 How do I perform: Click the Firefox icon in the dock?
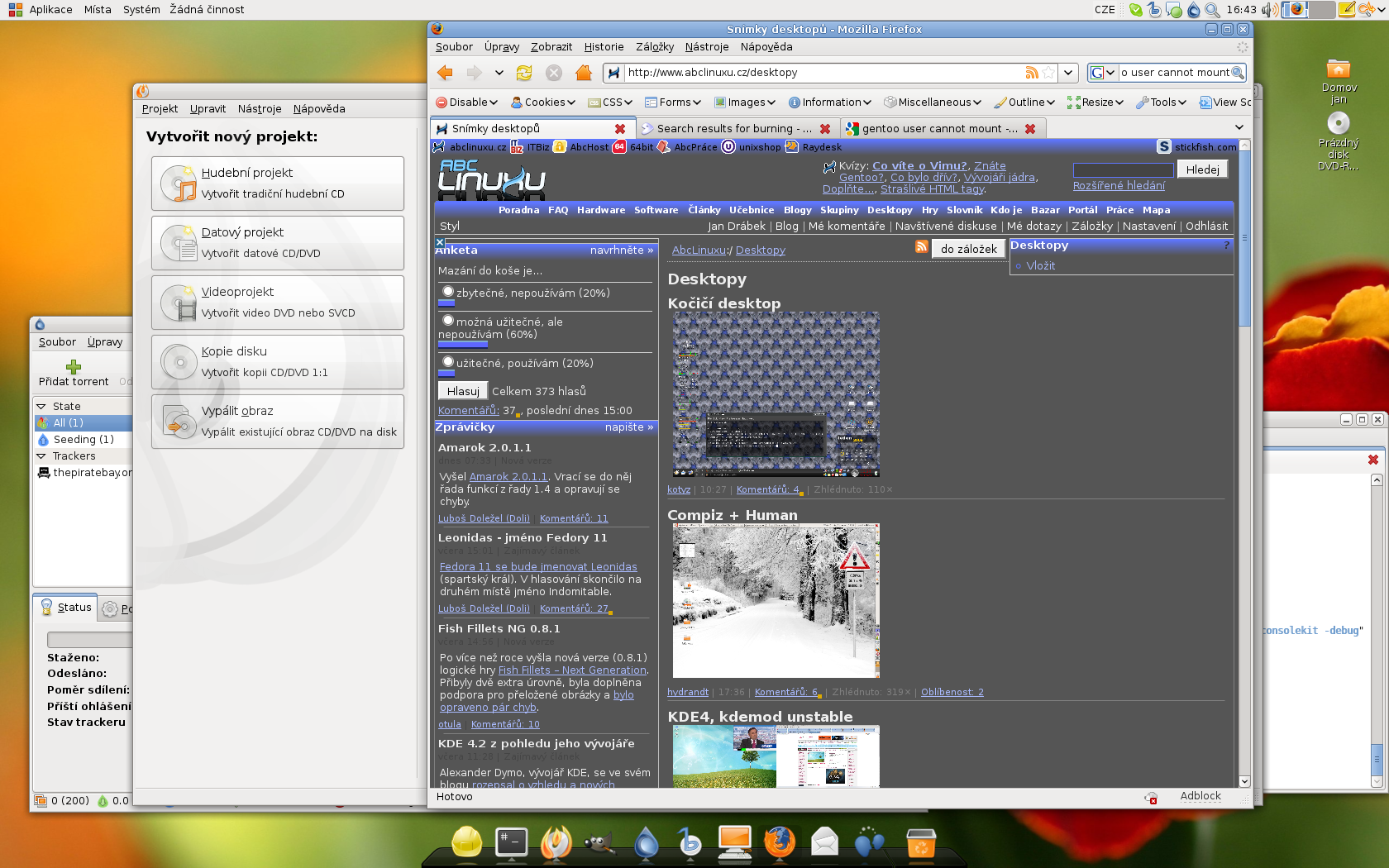click(779, 842)
